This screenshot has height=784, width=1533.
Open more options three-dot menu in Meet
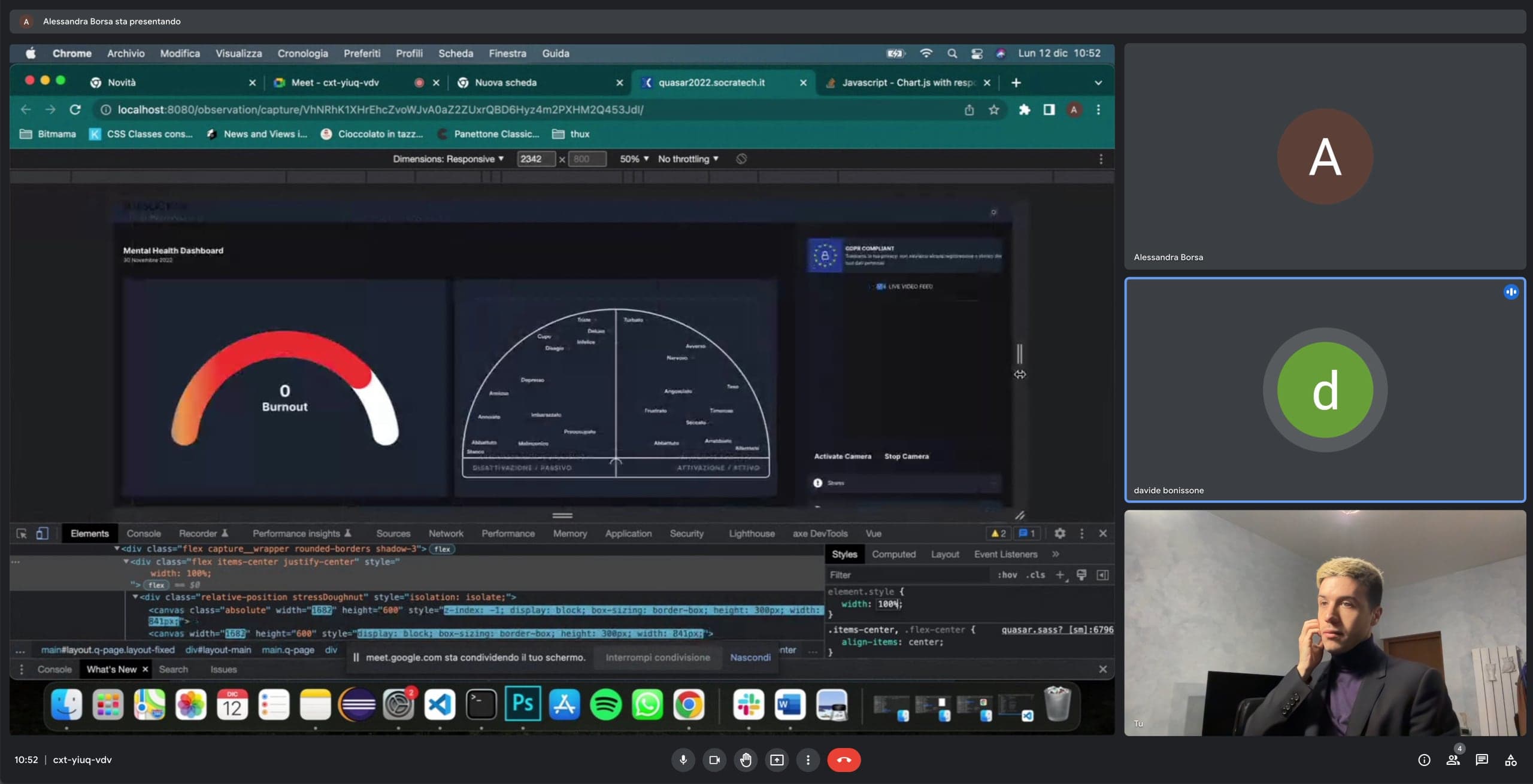(x=808, y=759)
